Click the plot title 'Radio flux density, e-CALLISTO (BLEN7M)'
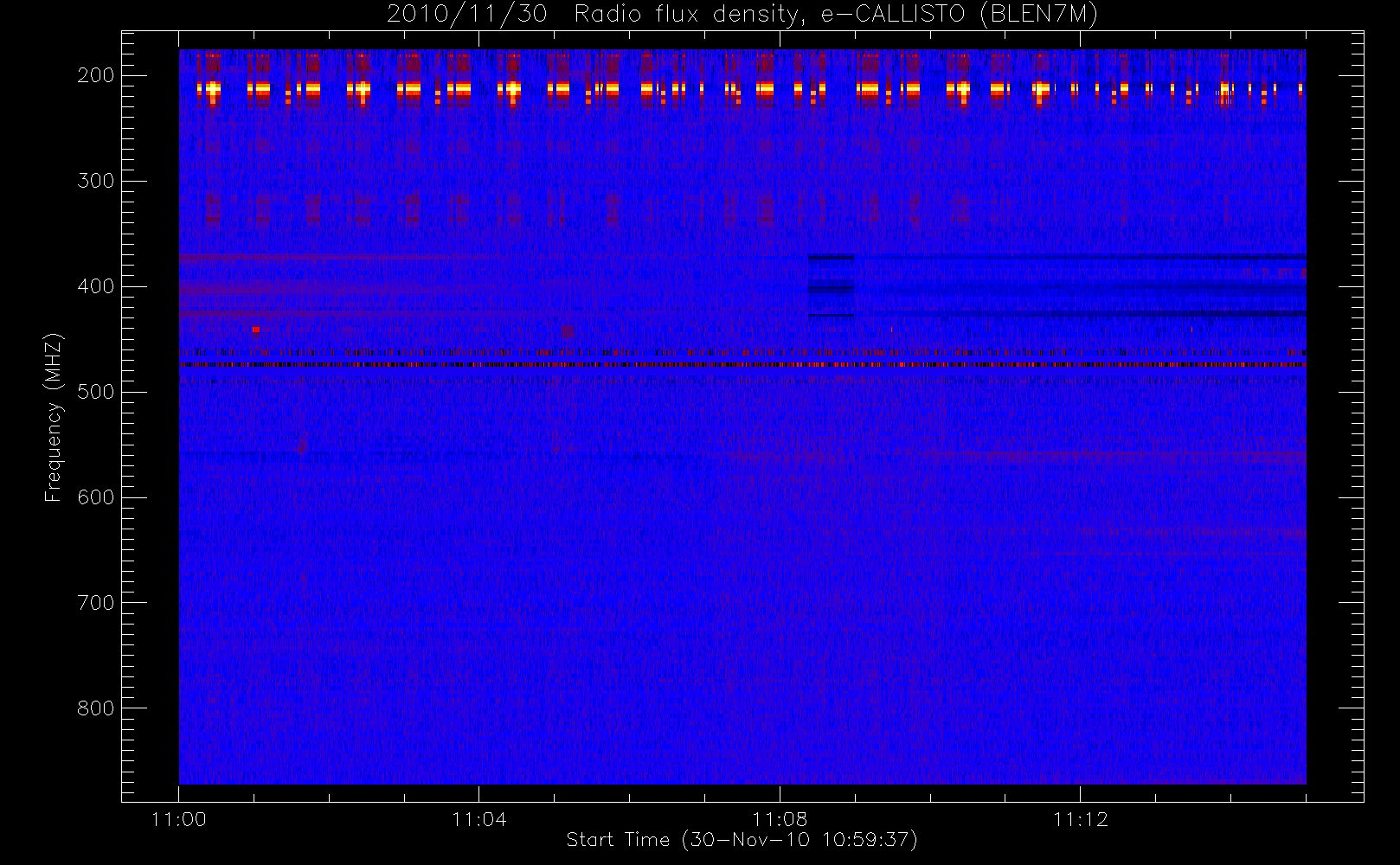The image size is (1400, 865). pyautogui.click(x=836, y=14)
